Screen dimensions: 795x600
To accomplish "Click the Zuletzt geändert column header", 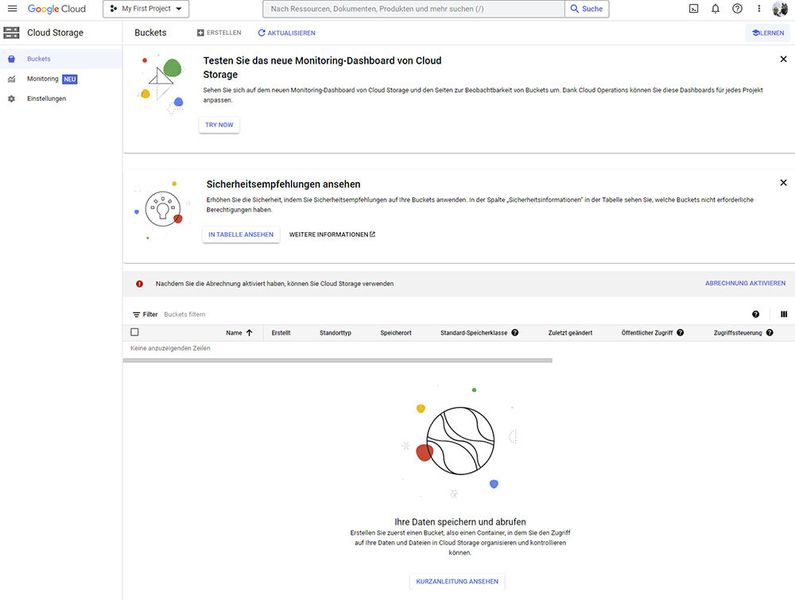I will (570, 333).
